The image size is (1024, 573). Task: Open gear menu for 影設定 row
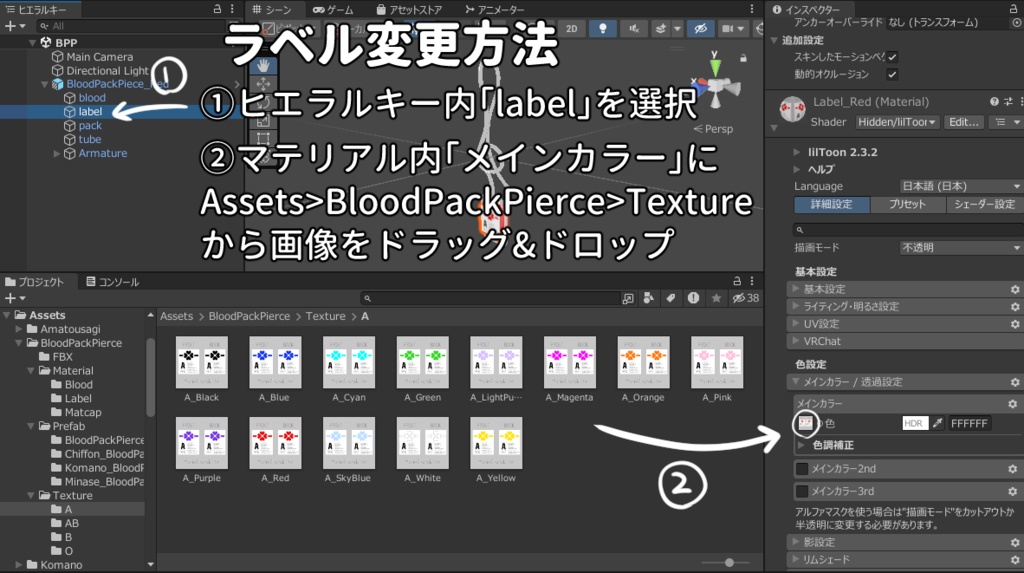click(1015, 542)
